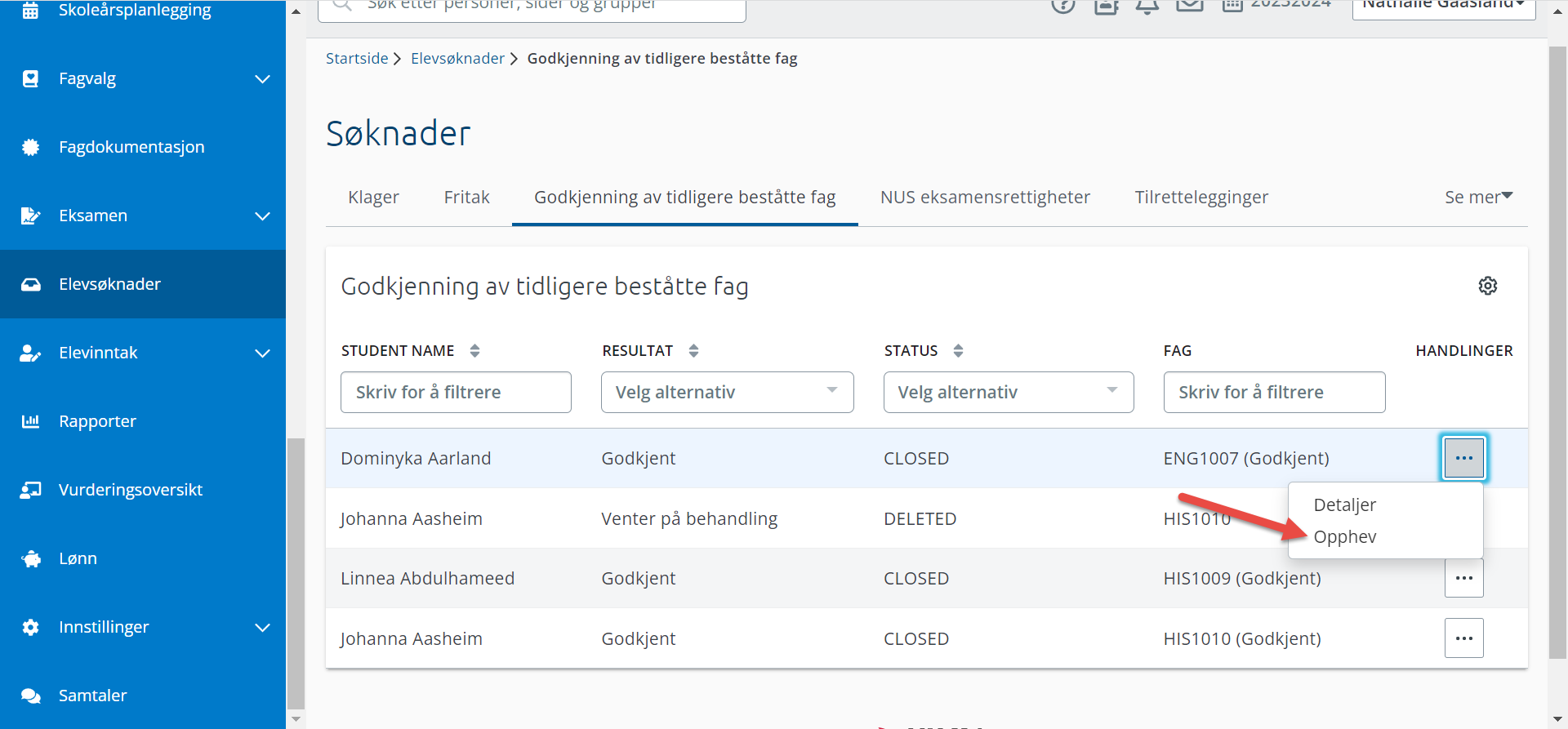Open the Status filter dropdown
This screenshot has width=1568, height=729.
point(1009,392)
